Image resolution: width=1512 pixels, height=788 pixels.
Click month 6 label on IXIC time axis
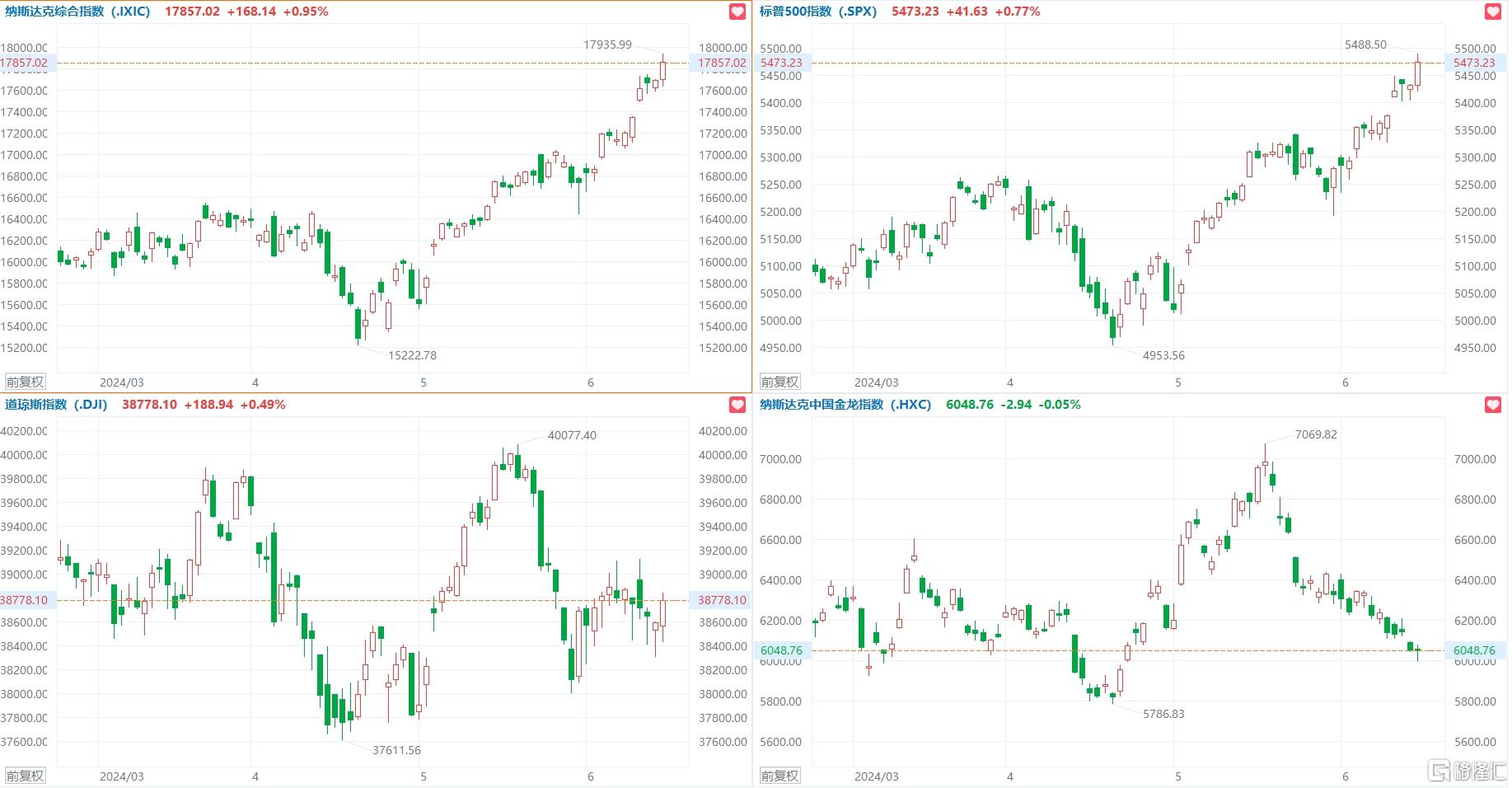(591, 382)
